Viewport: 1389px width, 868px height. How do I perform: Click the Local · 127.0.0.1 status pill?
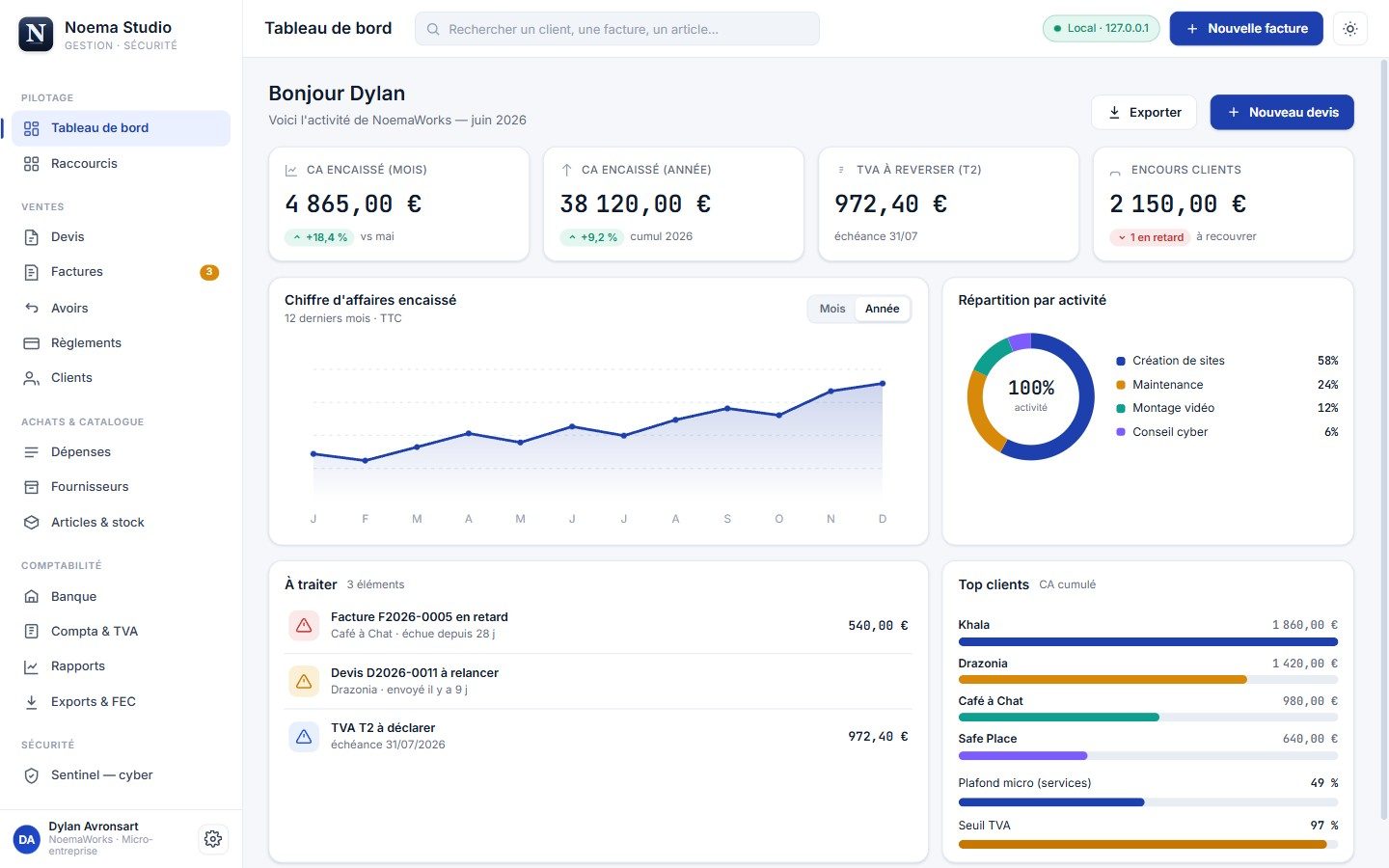click(1101, 28)
